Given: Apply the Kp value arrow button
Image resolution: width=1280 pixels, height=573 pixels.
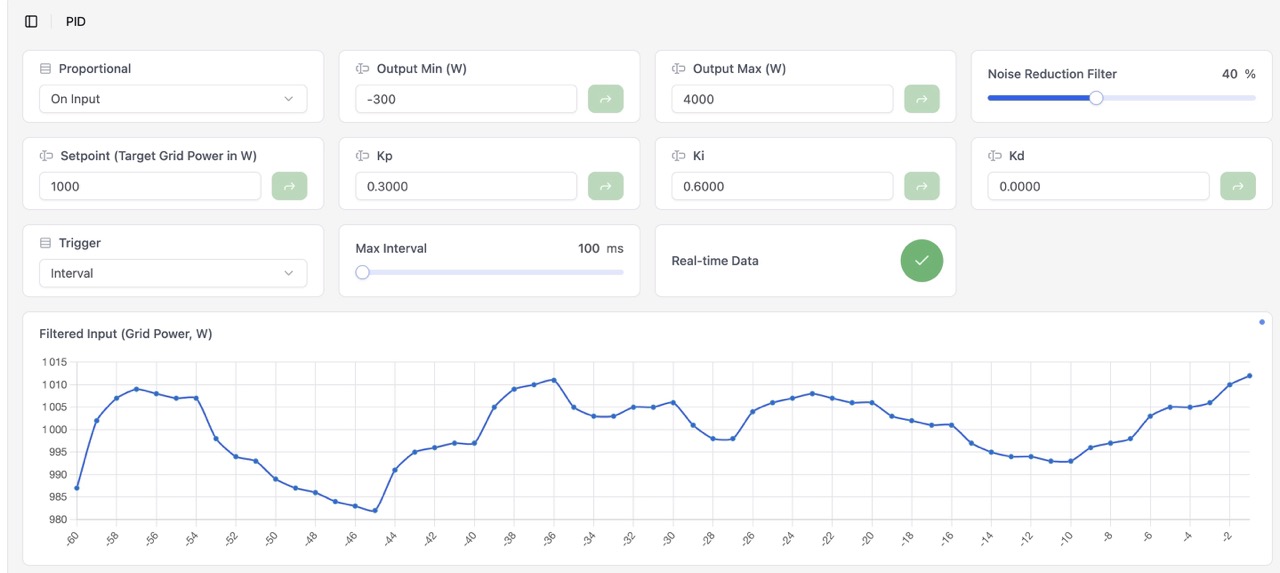Looking at the screenshot, I should tap(605, 186).
